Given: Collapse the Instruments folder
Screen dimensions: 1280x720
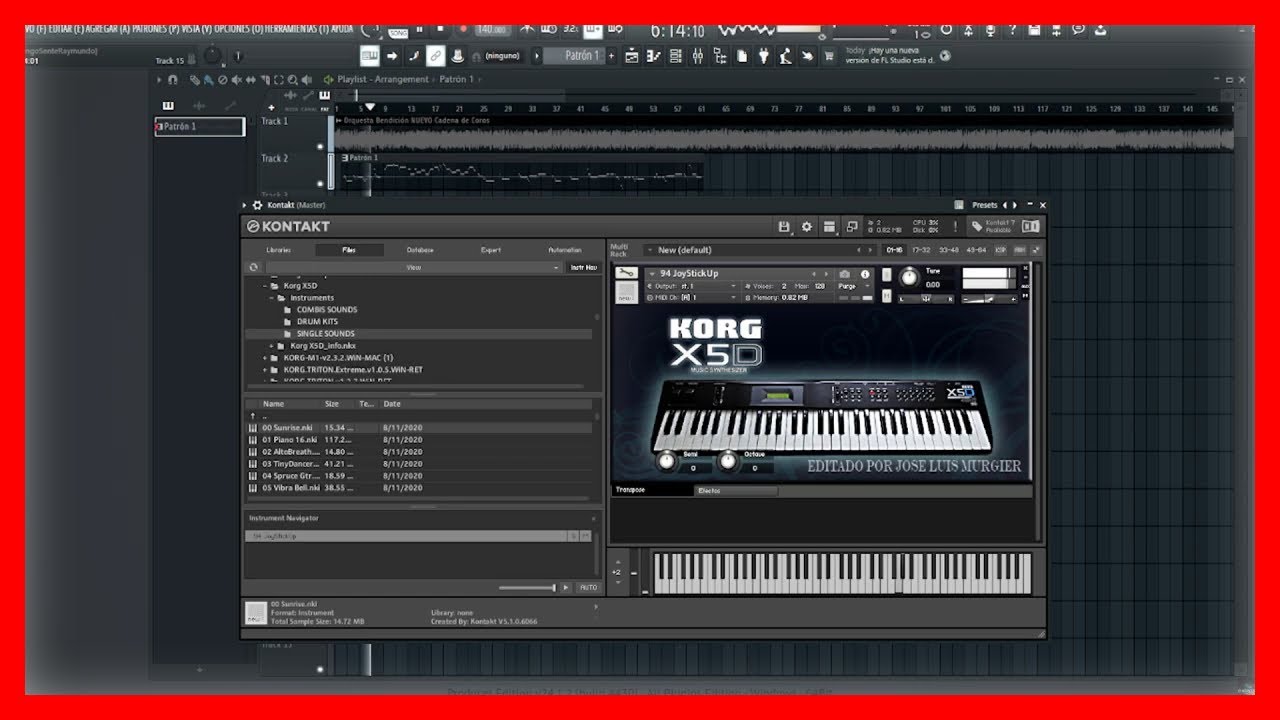Looking at the screenshot, I should 271,298.
